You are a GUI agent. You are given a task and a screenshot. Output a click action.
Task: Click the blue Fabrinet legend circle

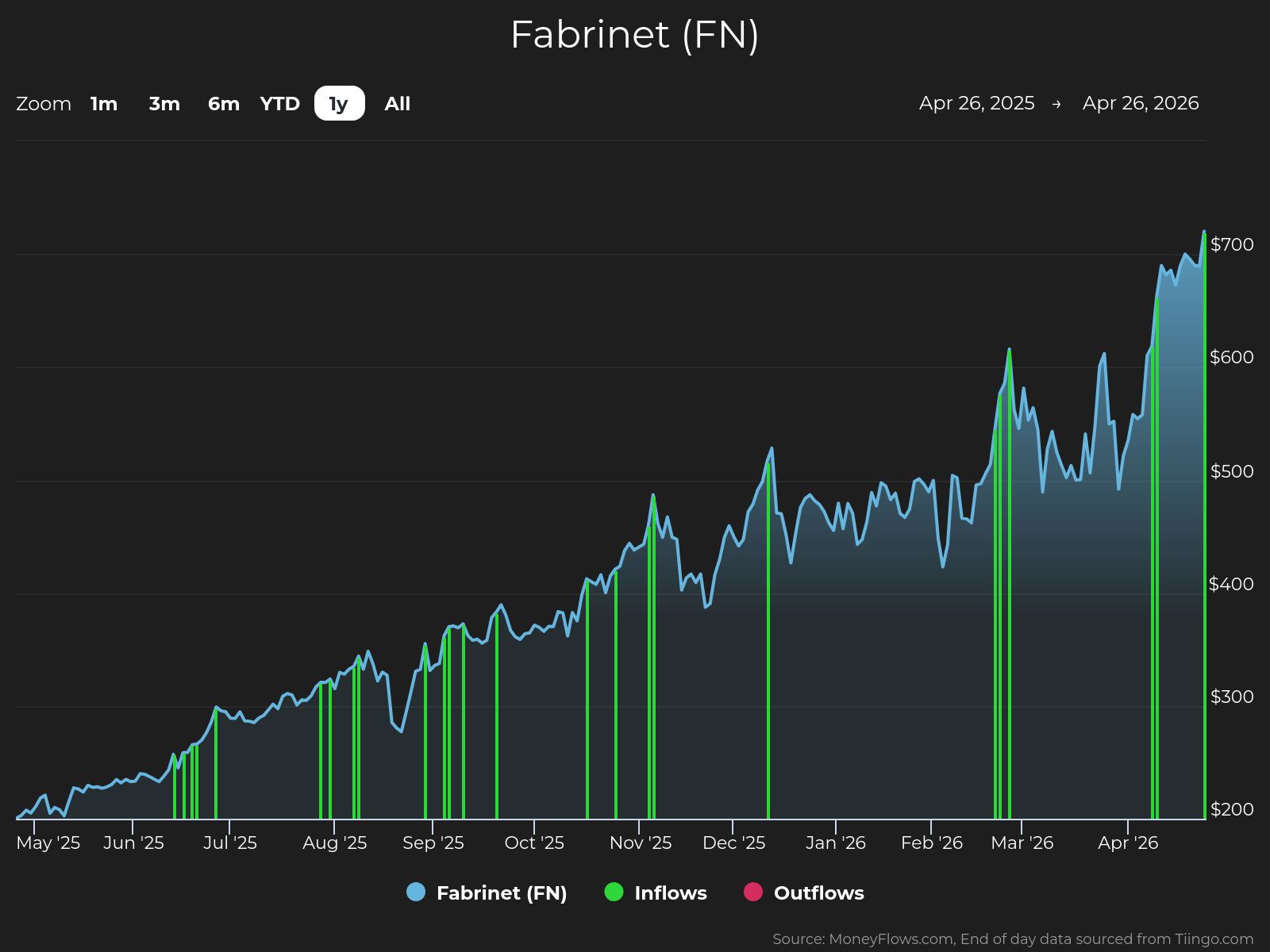coord(416,892)
